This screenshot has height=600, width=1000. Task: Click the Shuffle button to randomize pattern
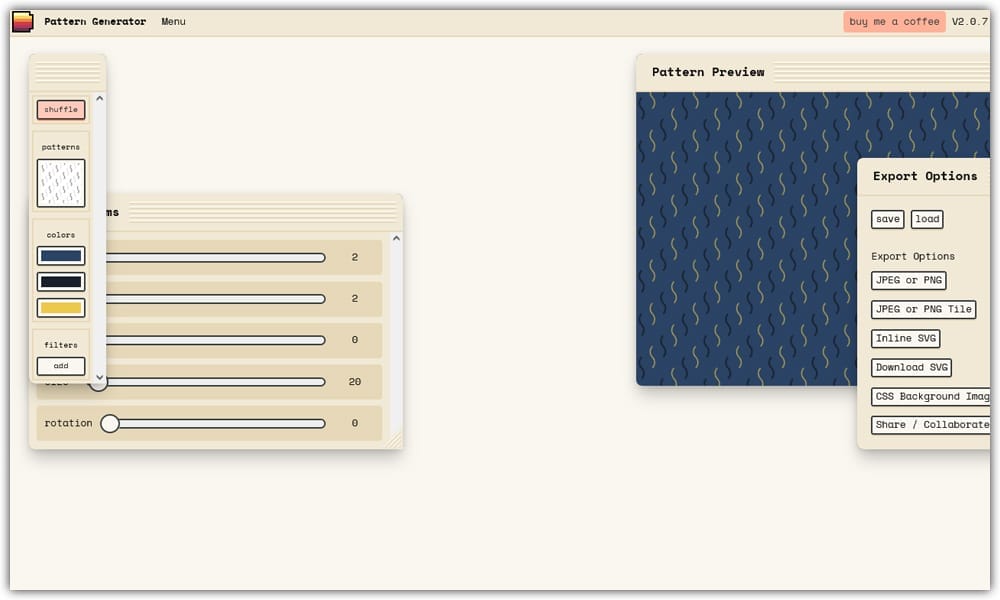point(60,110)
